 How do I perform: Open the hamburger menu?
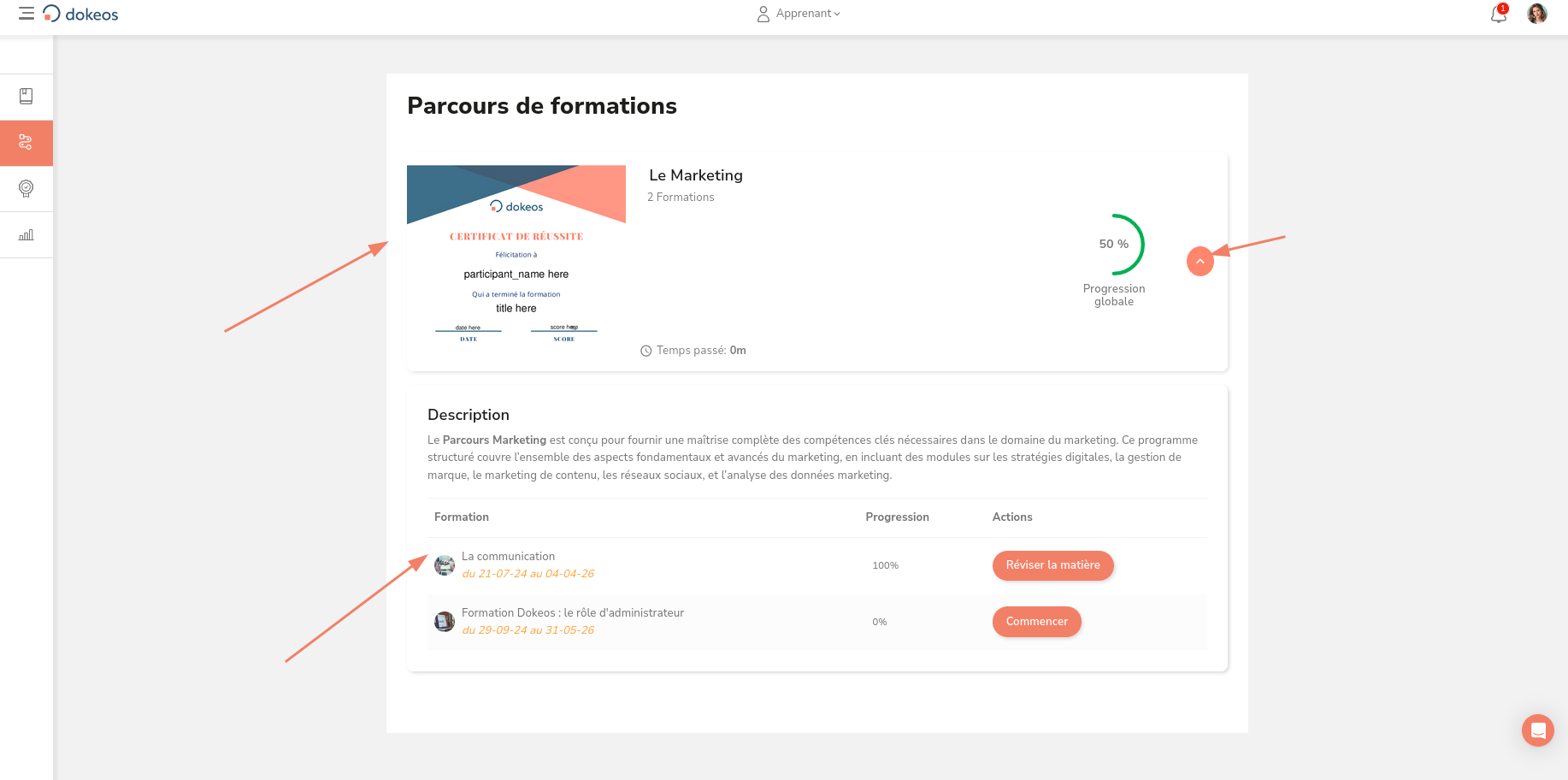pos(27,14)
